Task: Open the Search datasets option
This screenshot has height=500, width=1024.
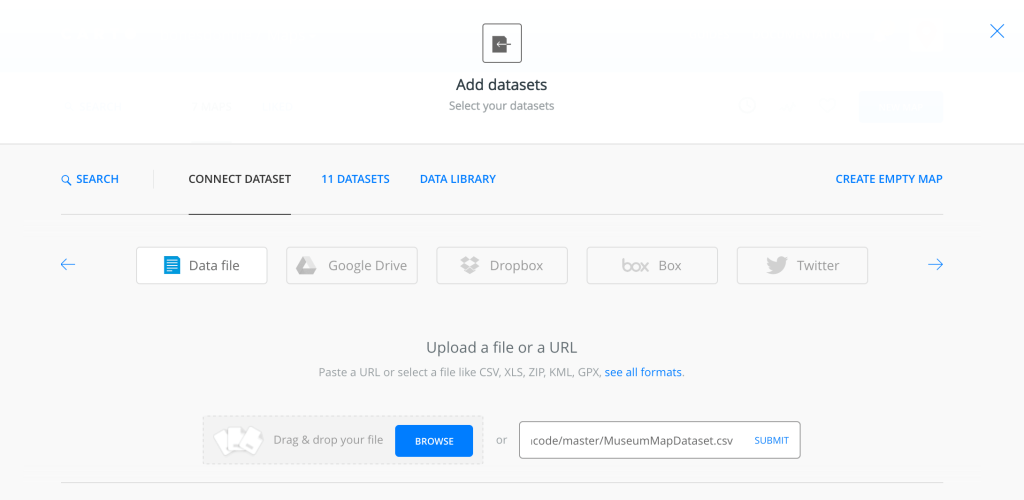Action: (x=90, y=179)
